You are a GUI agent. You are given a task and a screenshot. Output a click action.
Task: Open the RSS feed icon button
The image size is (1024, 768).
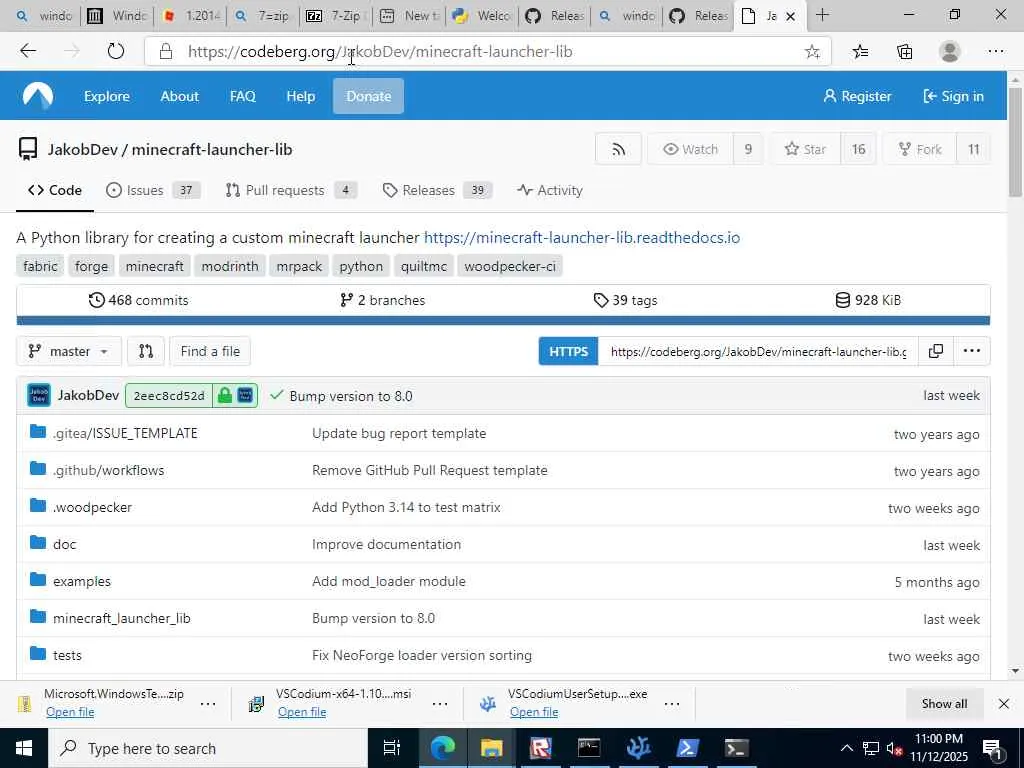point(618,150)
